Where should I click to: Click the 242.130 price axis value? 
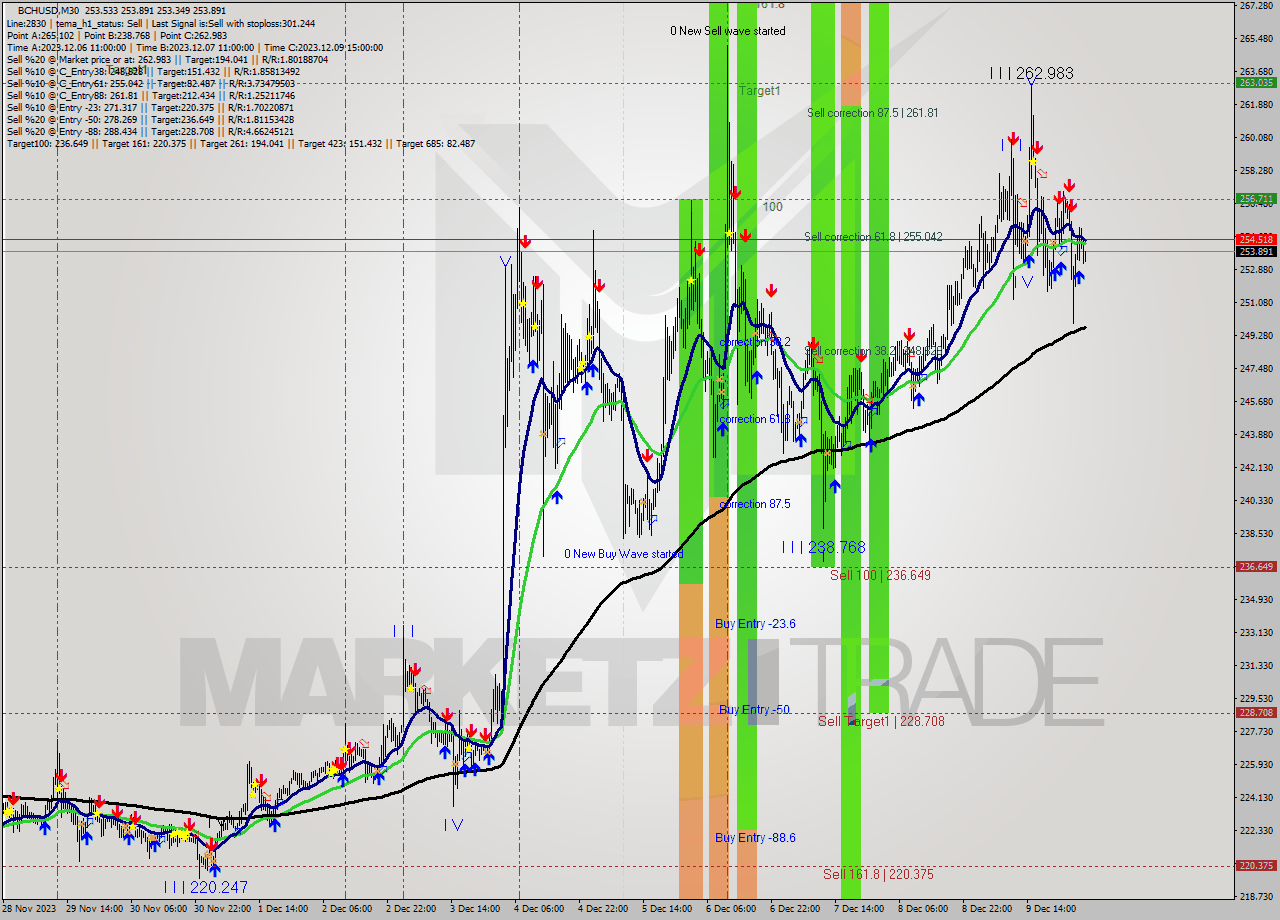coord(1257,467)
